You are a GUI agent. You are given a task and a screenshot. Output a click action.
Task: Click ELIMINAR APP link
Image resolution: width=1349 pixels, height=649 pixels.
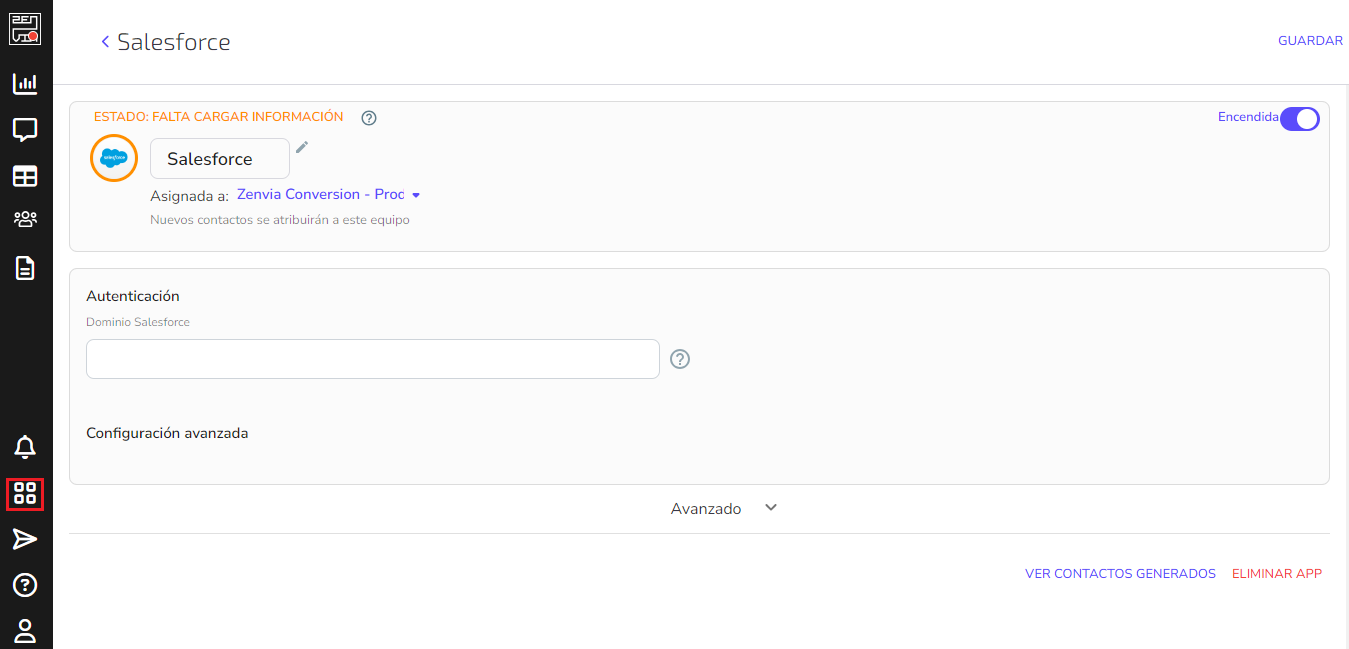click(1277, 574)
